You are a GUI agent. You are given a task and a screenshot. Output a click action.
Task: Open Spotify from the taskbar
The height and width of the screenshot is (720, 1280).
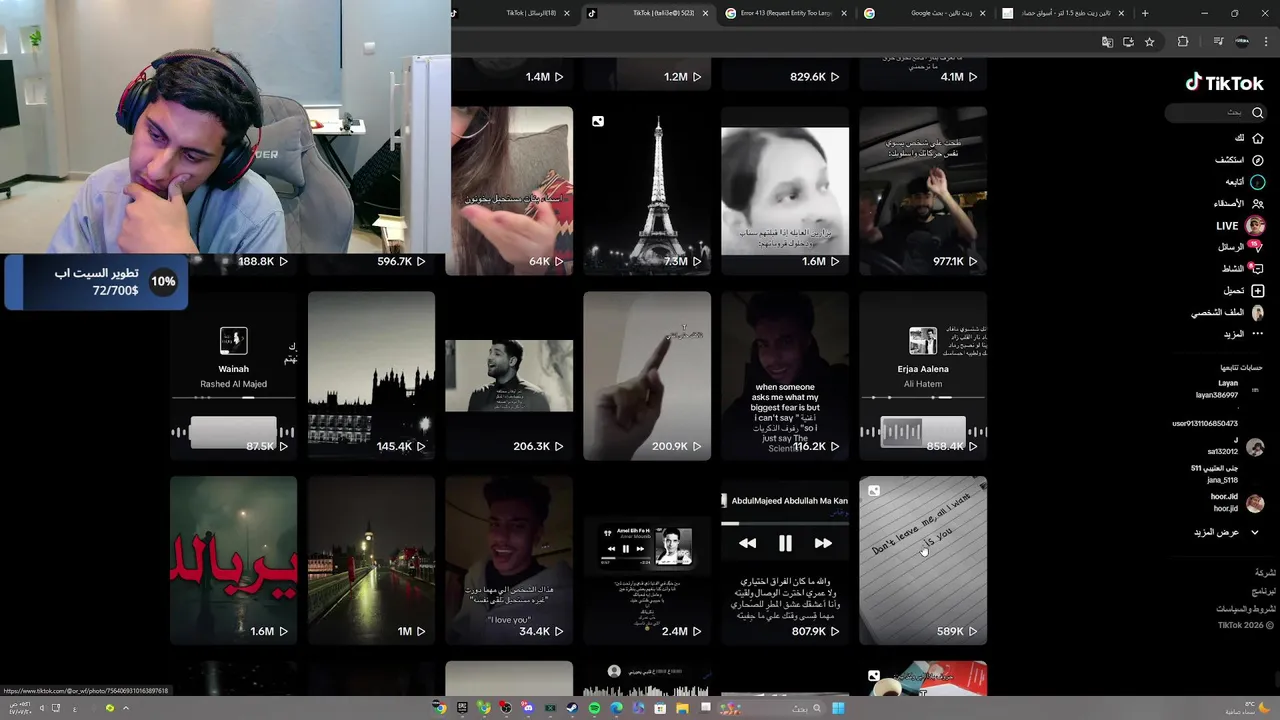coord(594,708)
